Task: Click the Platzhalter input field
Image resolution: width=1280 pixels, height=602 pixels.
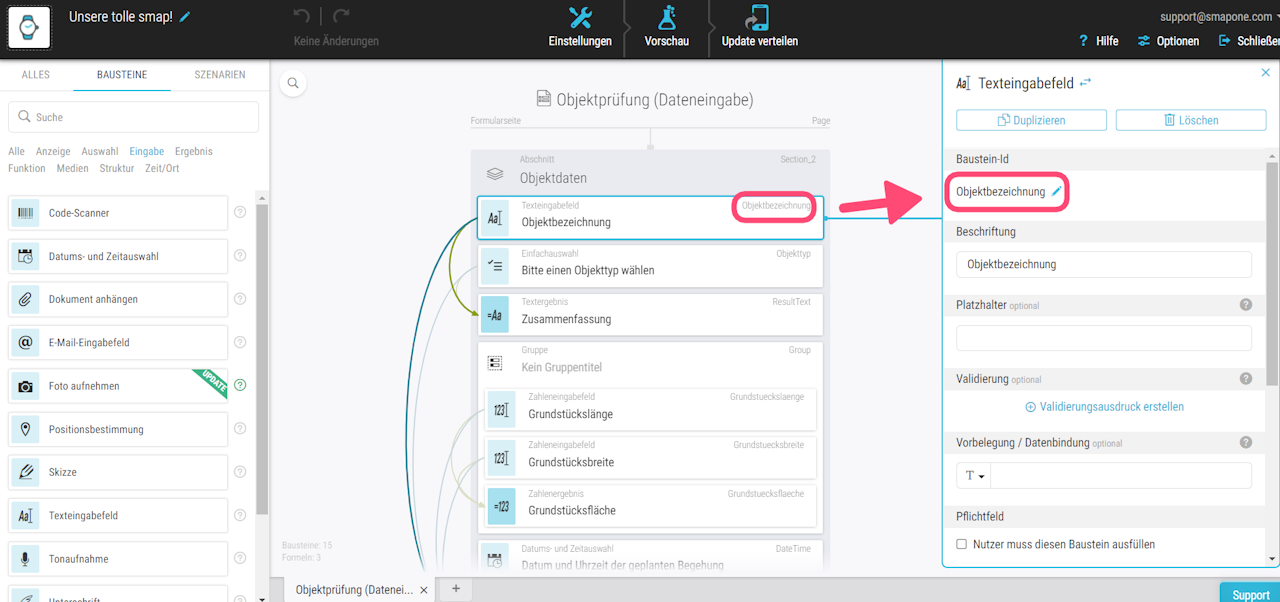Action: 1104,338
